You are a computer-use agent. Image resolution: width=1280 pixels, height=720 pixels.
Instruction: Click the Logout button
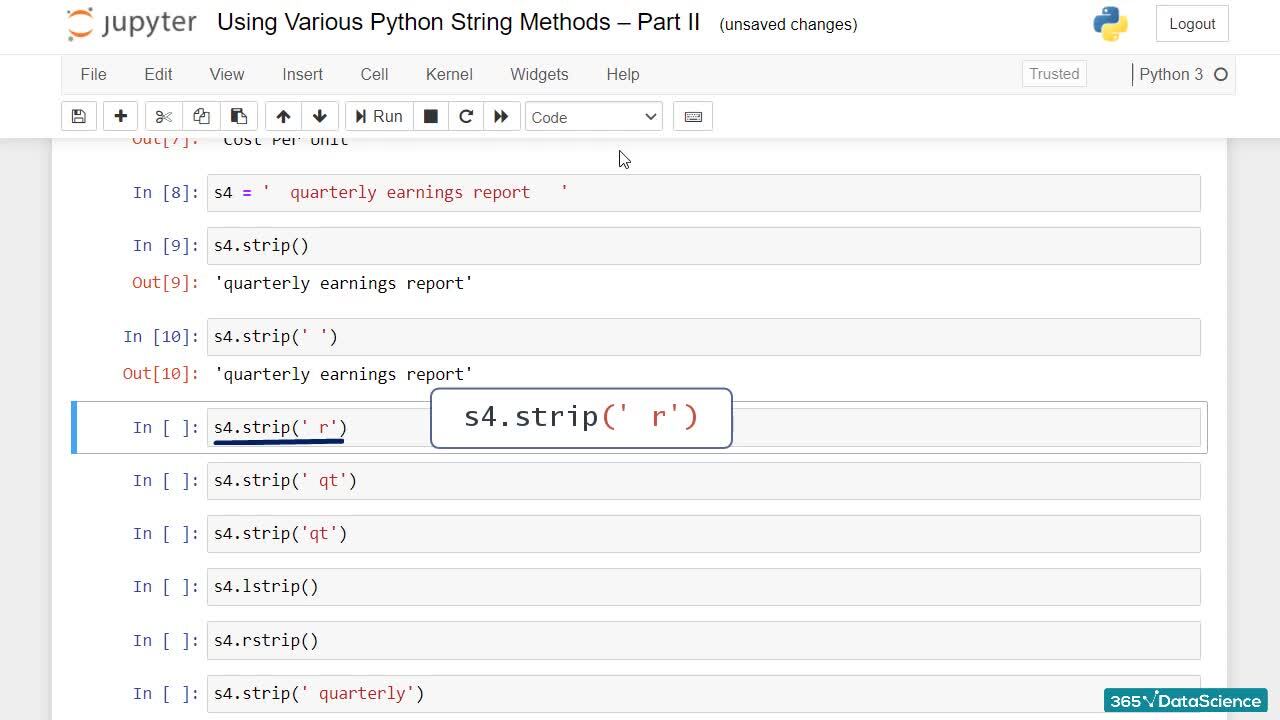pyautogui.click(x=1192, y=24)
